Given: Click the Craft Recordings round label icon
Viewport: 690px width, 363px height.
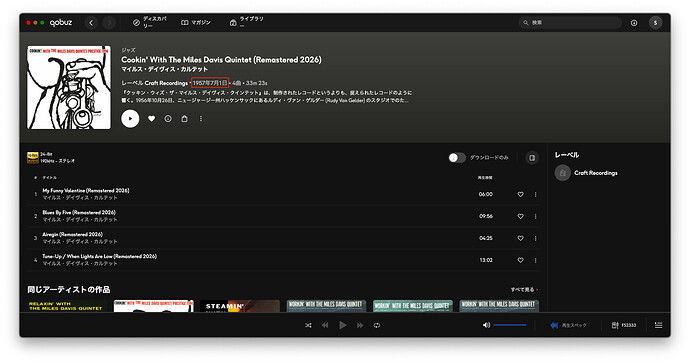Looking at the screenshot, I should tap(562, 173).
